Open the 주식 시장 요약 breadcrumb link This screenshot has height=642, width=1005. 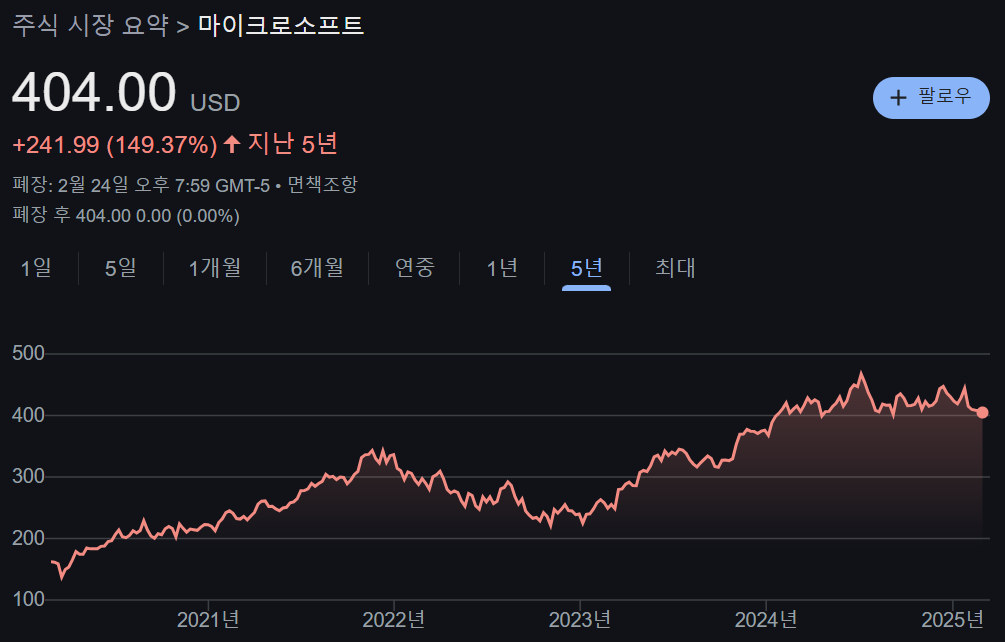pyautogui.click(x=90, y=26)
